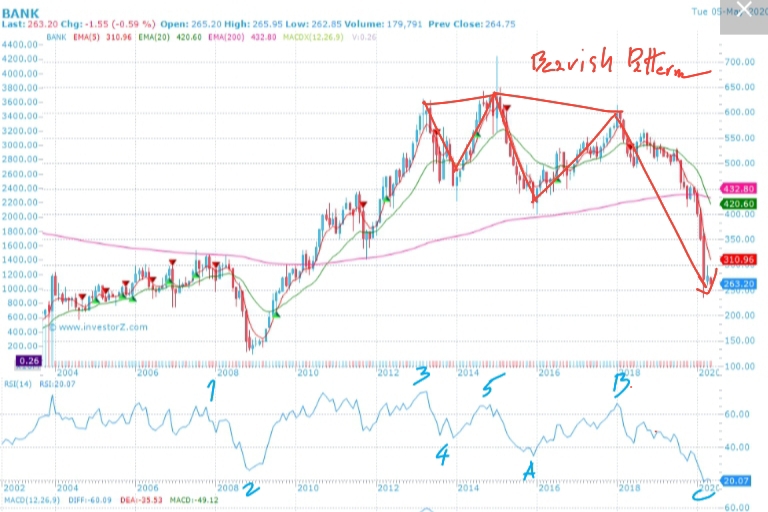Click the large BANK ticker title
The width and height of the screenshot is (768, 512).
click(x=21, y=14)
